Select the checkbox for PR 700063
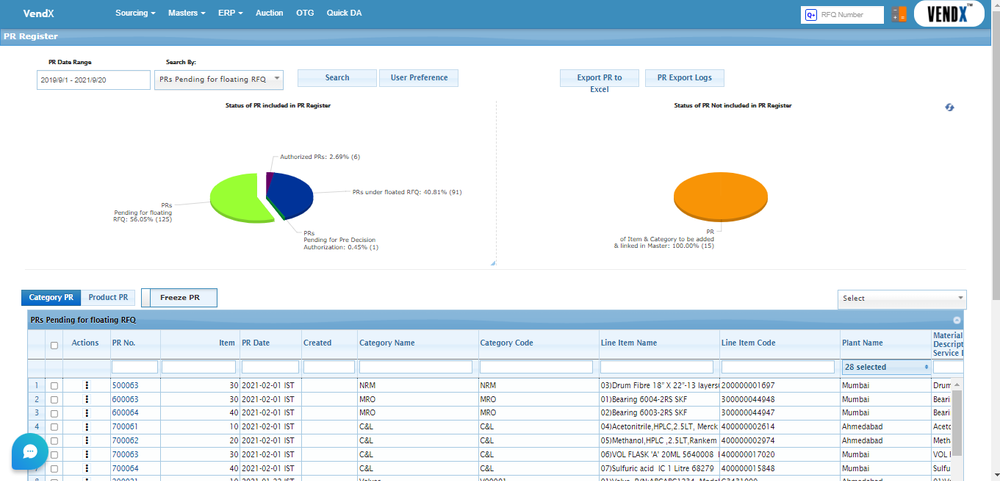The height and width of the screenshot is (481, 1000). click(54, 455)
